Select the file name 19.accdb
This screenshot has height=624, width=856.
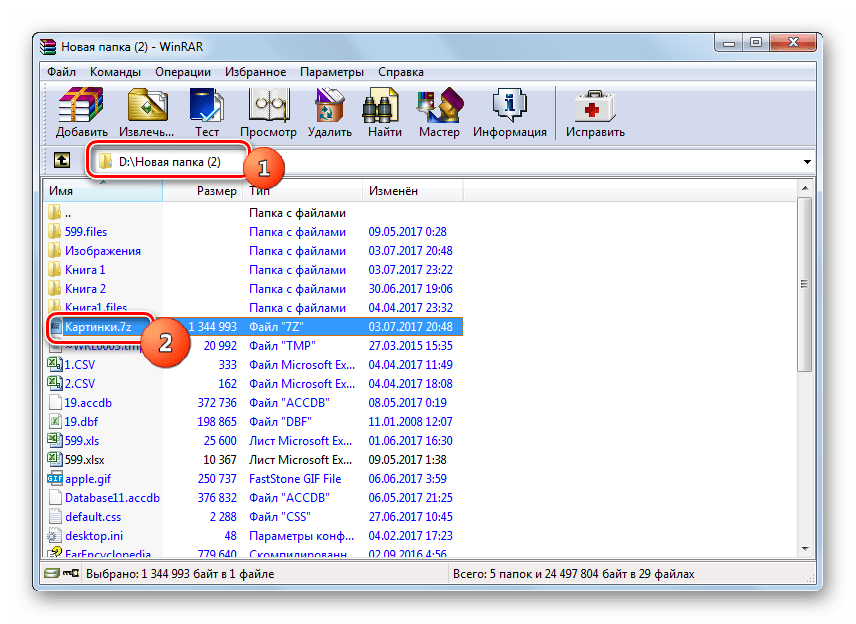(88, 402)
